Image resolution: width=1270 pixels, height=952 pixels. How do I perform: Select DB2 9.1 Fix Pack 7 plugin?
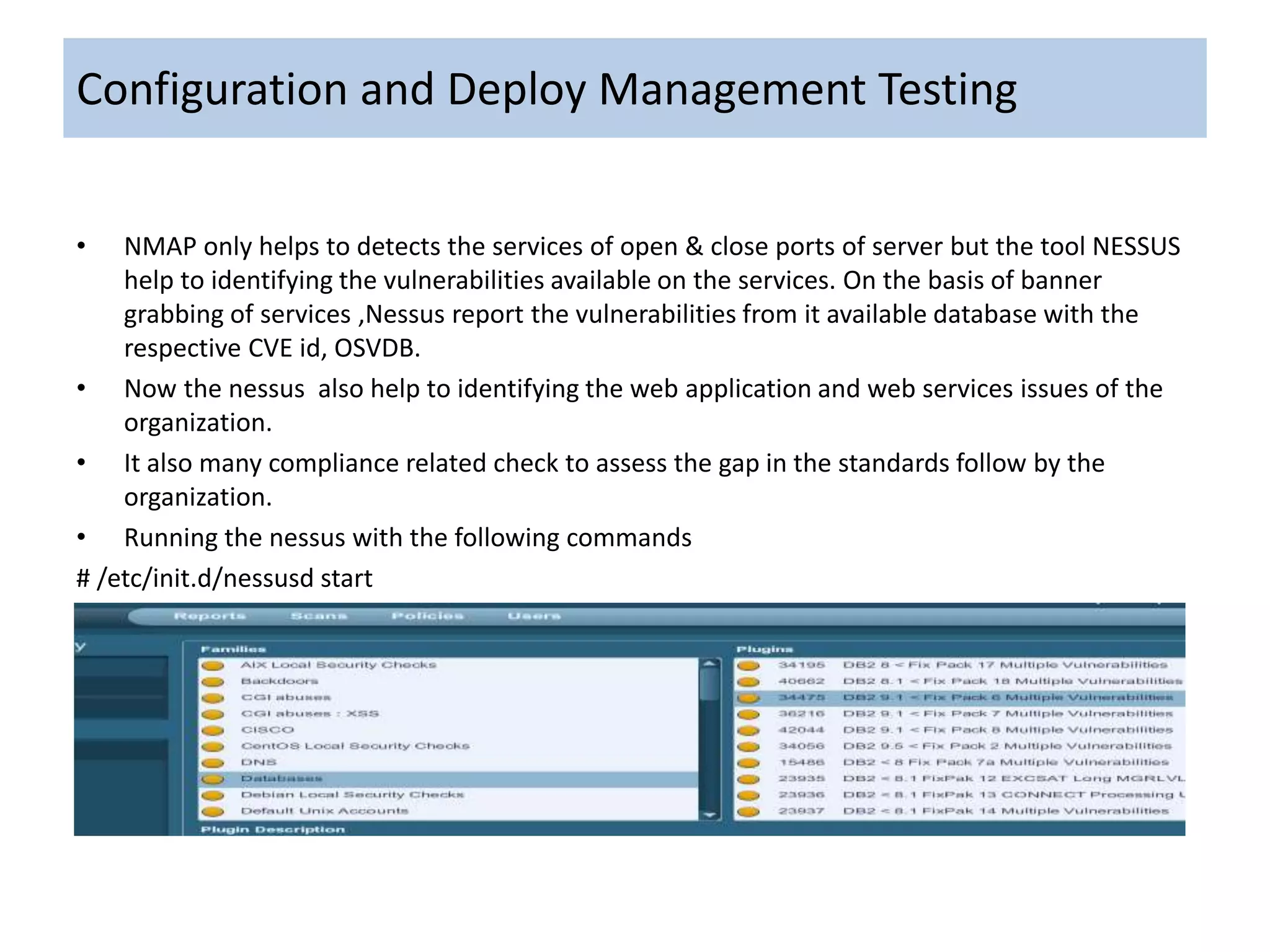tap(960, 714)
